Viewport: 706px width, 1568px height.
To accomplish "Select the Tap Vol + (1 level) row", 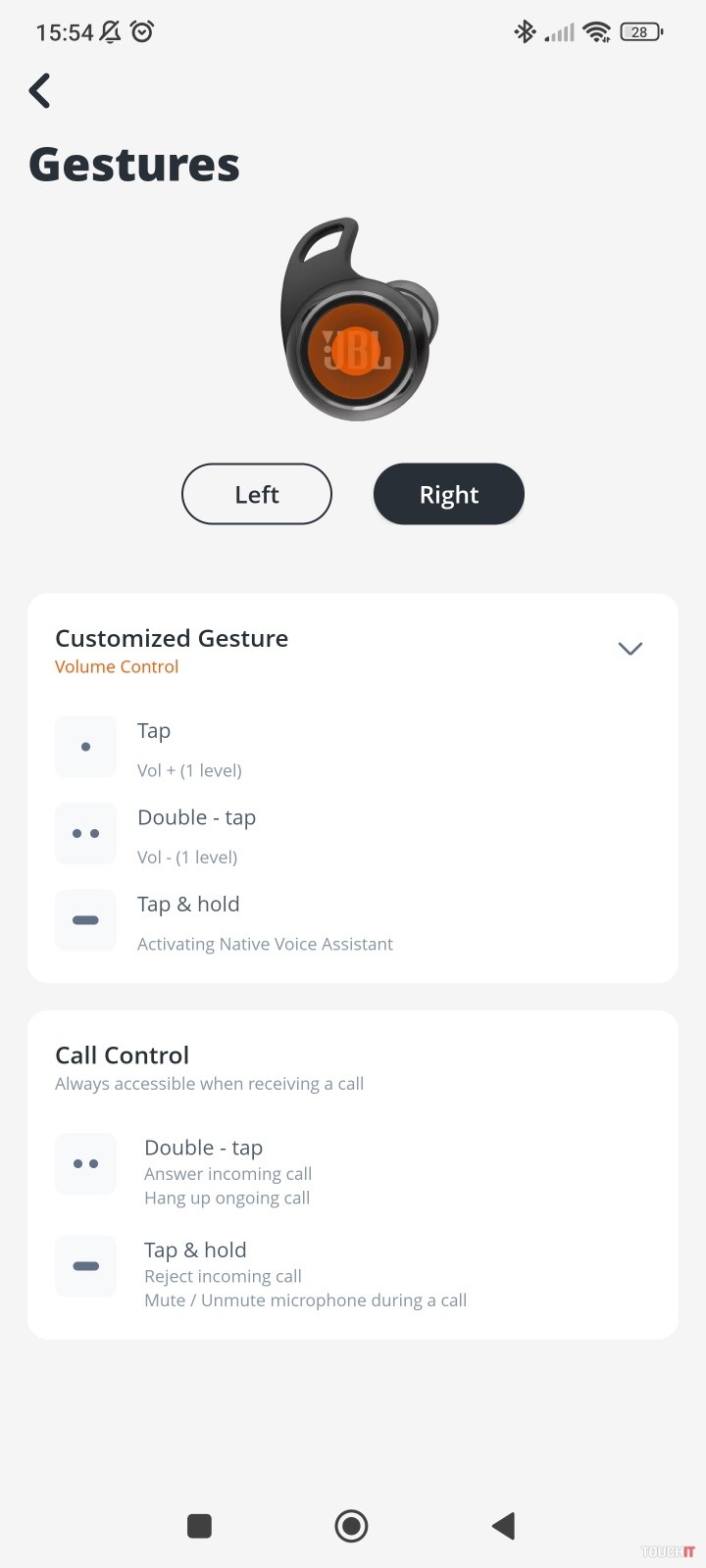I will 189,750.
